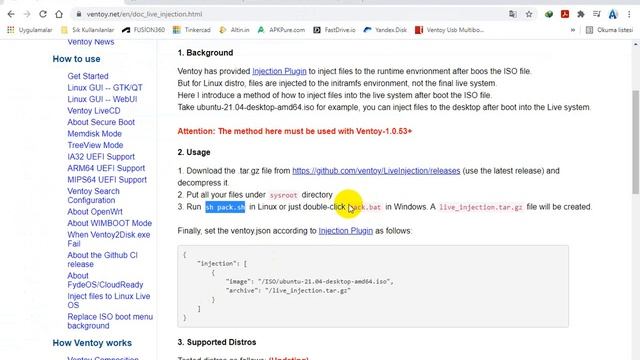This screenshot has height=360, width=640.
Task: Click the "archive" line in JSON code block
Action: tap(288, 291)
